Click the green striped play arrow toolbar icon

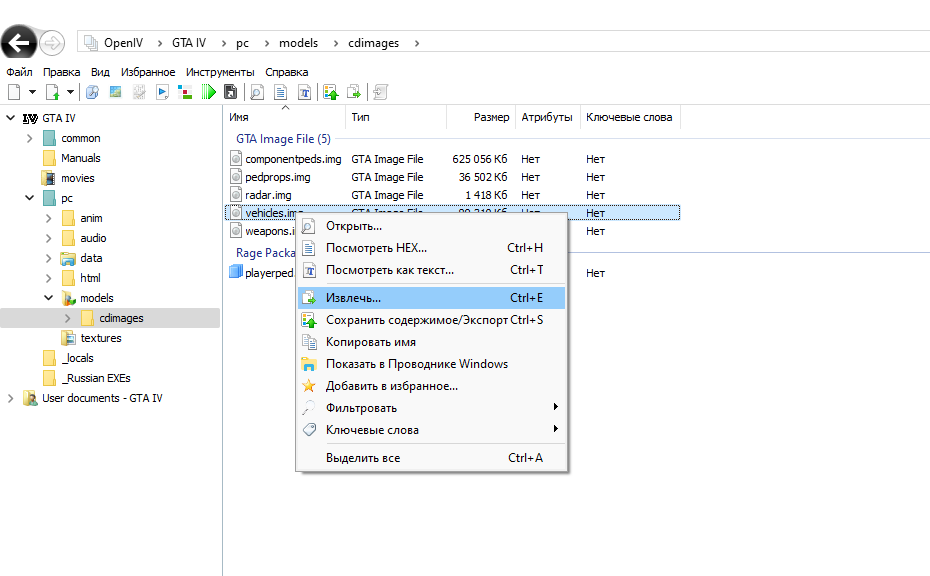(x=208, y=92)
